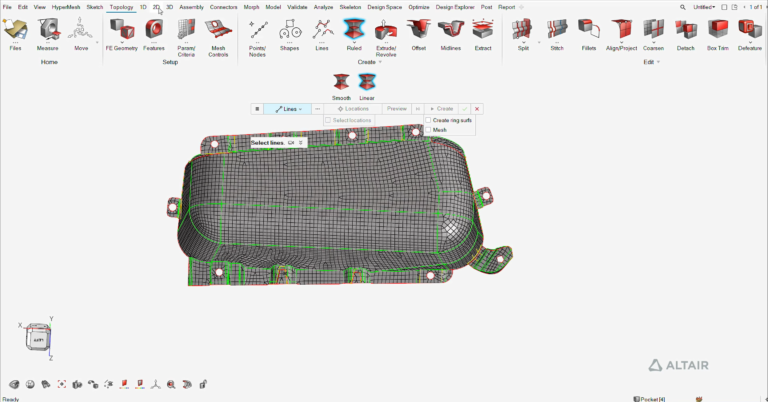Click the Box Trim tool
The image size is (768, 402).
[718, 30]
